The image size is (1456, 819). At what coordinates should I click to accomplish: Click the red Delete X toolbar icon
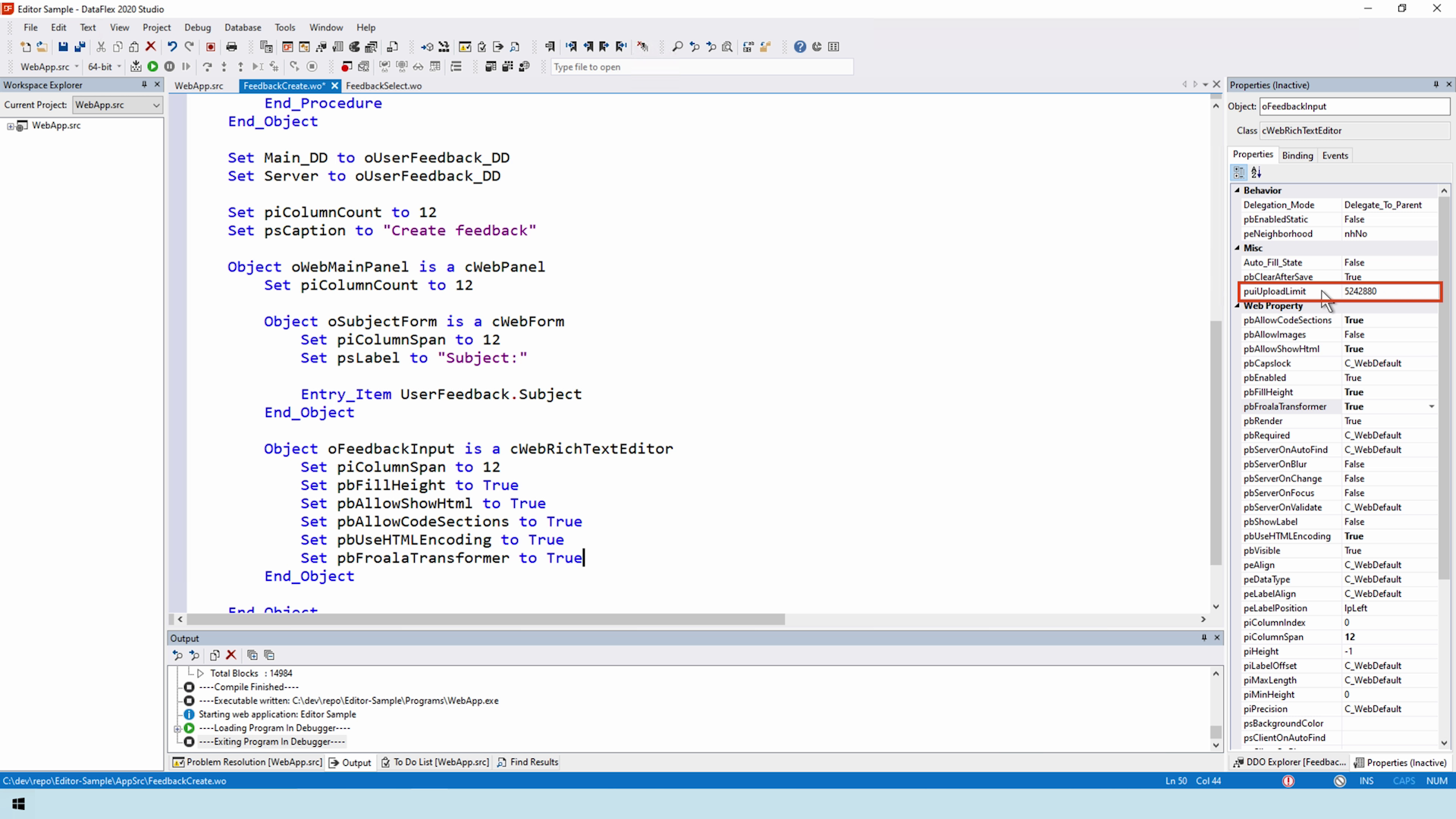(x=151, y=47)
